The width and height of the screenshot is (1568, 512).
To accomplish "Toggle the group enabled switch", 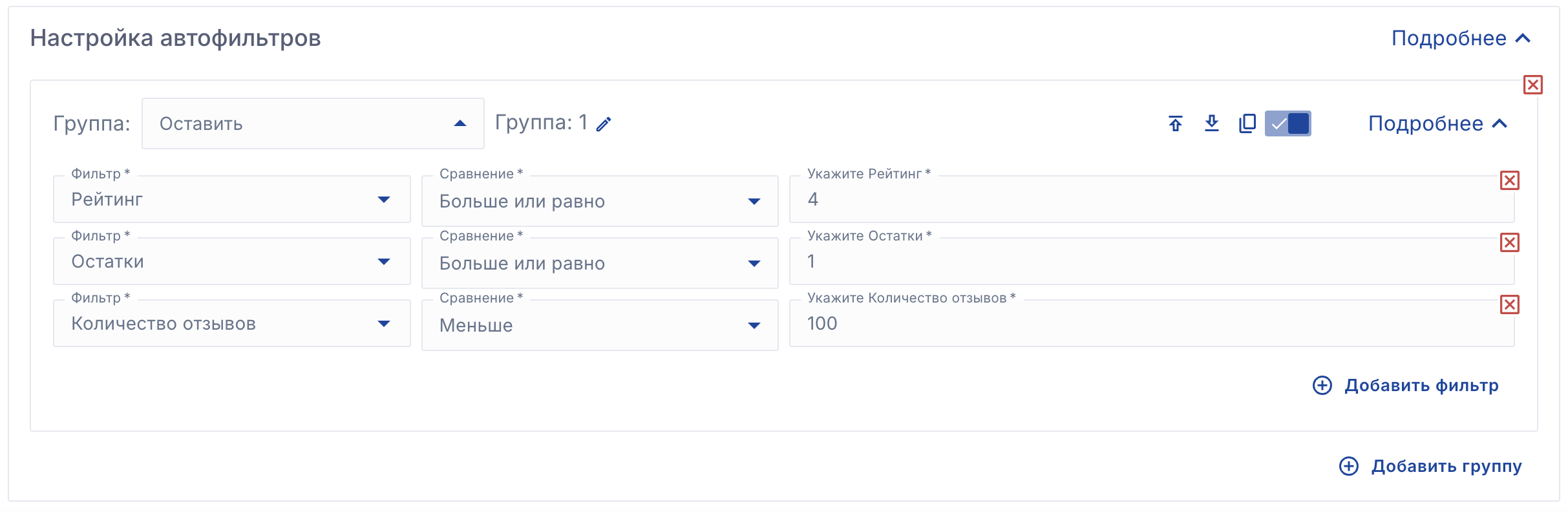I will tap(1287, 123).
